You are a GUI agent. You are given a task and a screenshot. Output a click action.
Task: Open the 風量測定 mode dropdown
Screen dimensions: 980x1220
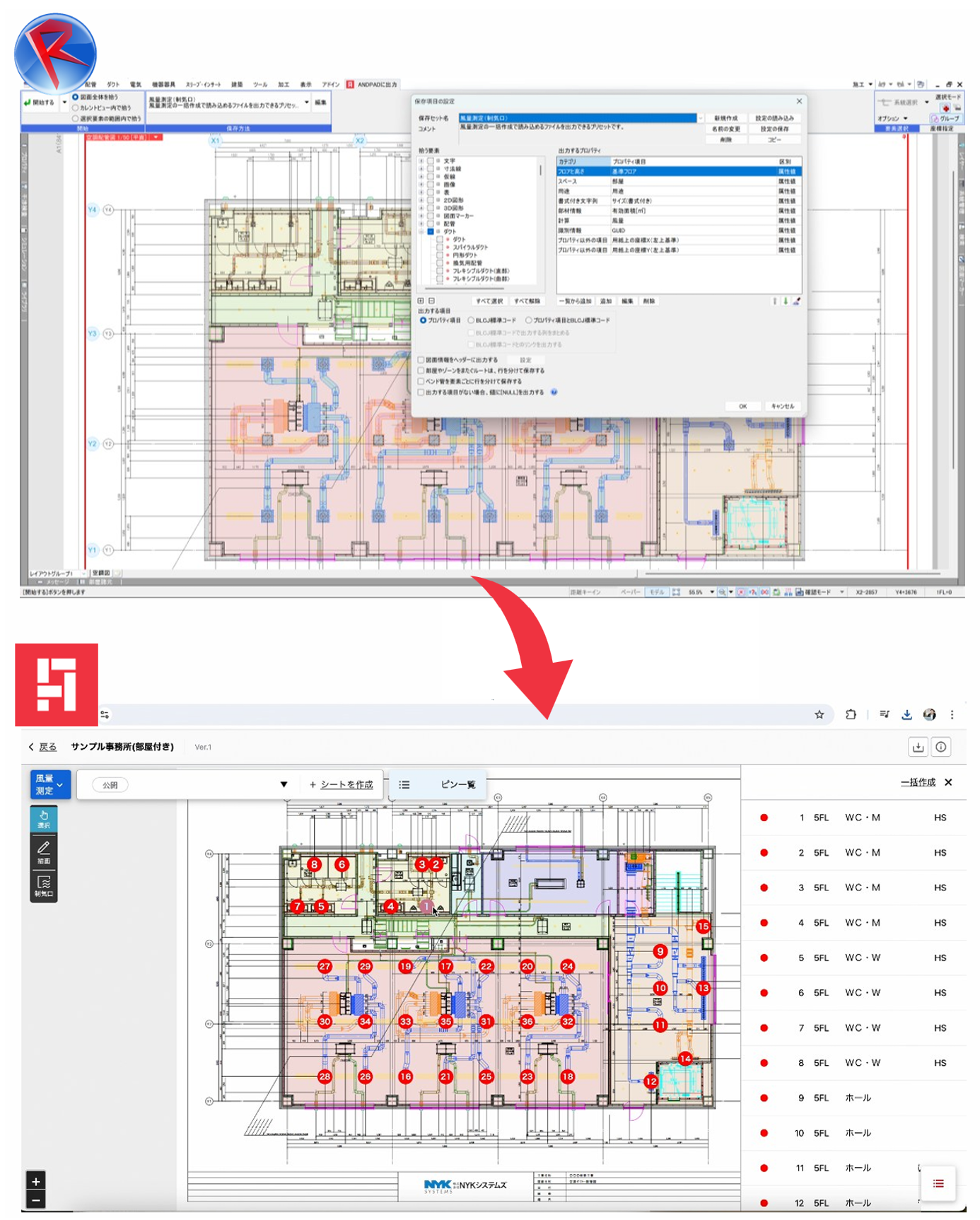[x=50, y=784]
